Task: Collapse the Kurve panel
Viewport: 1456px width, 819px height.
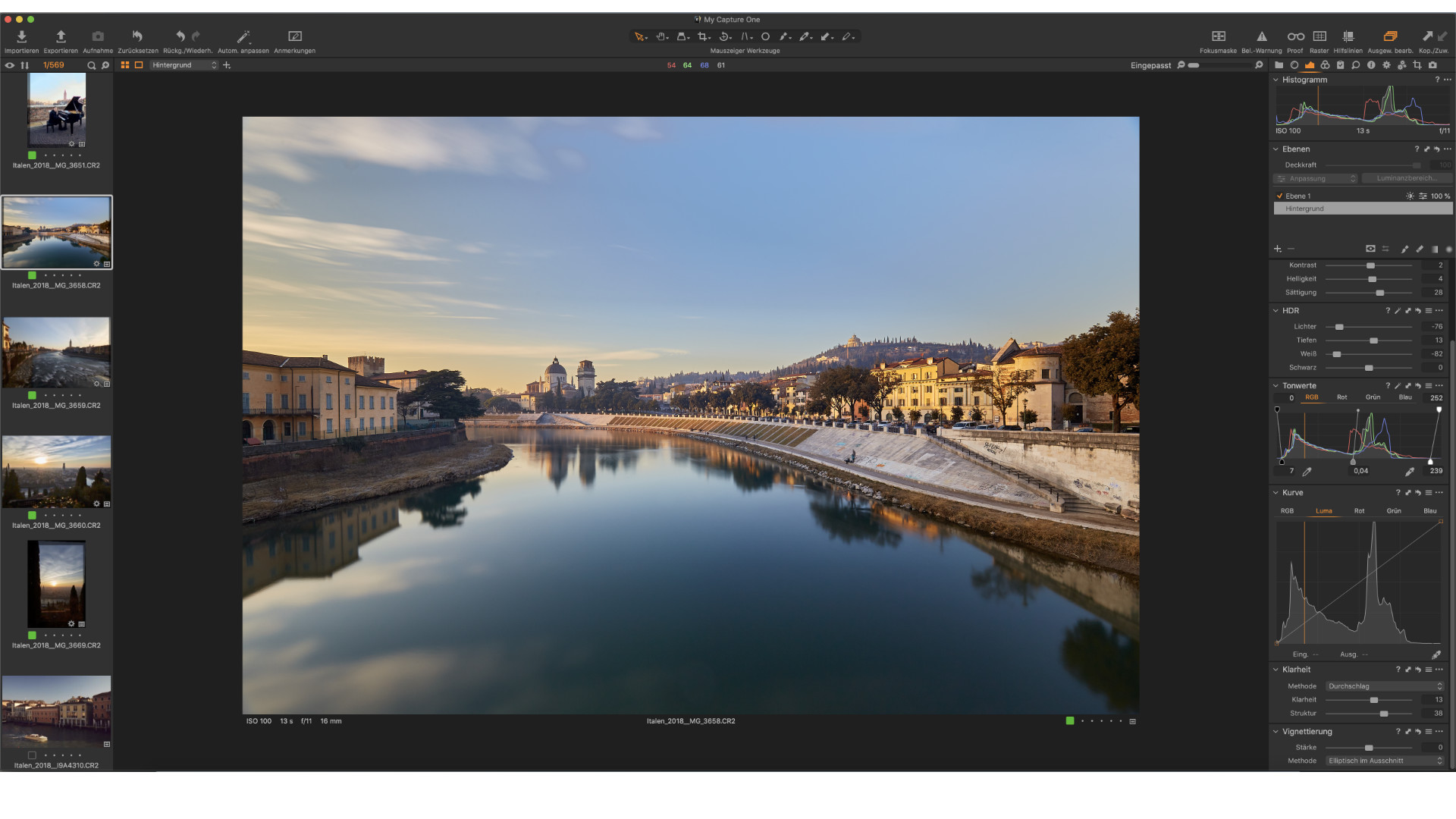Action: (1276, 493)
